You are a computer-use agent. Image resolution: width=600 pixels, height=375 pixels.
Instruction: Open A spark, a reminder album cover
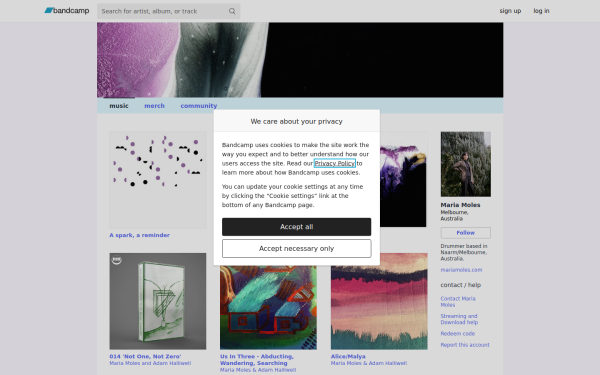(158, 180)
